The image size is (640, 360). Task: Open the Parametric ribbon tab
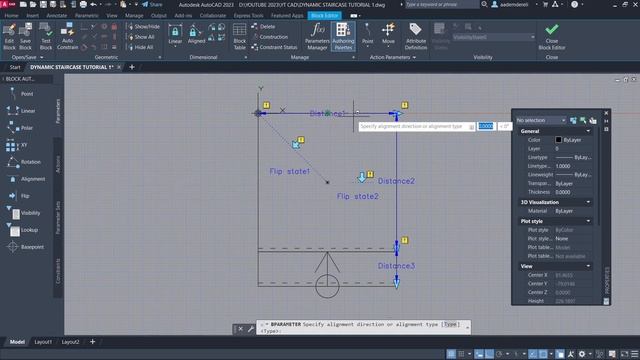[87, 16]
